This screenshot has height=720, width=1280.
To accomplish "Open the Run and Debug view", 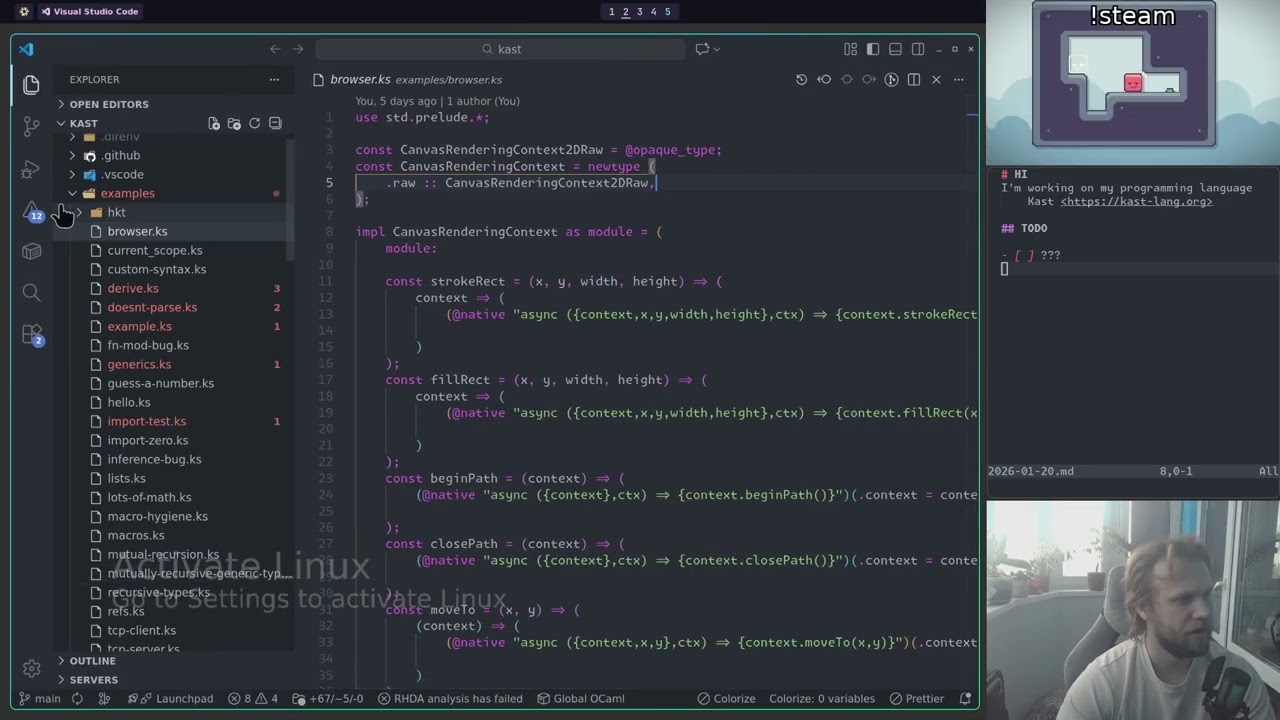I will point(31,169).
